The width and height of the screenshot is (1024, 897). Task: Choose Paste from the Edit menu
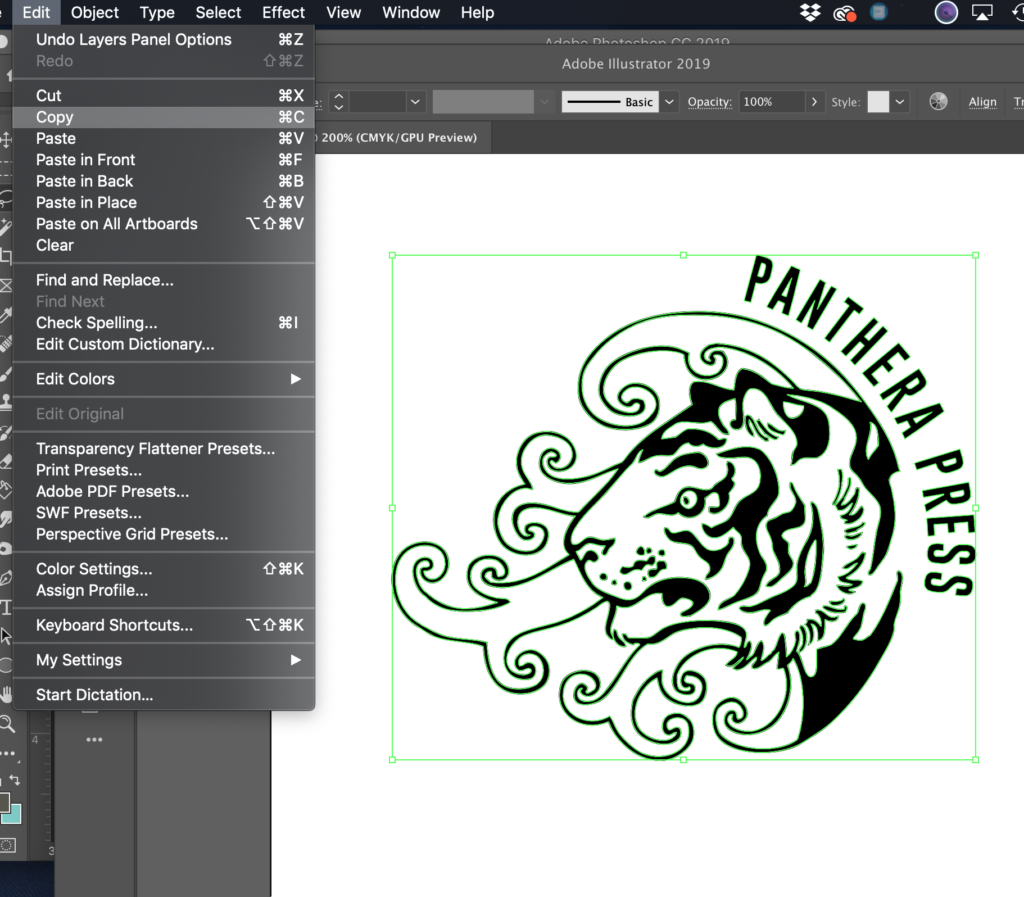pyautogui.click(x=163, y=138)
